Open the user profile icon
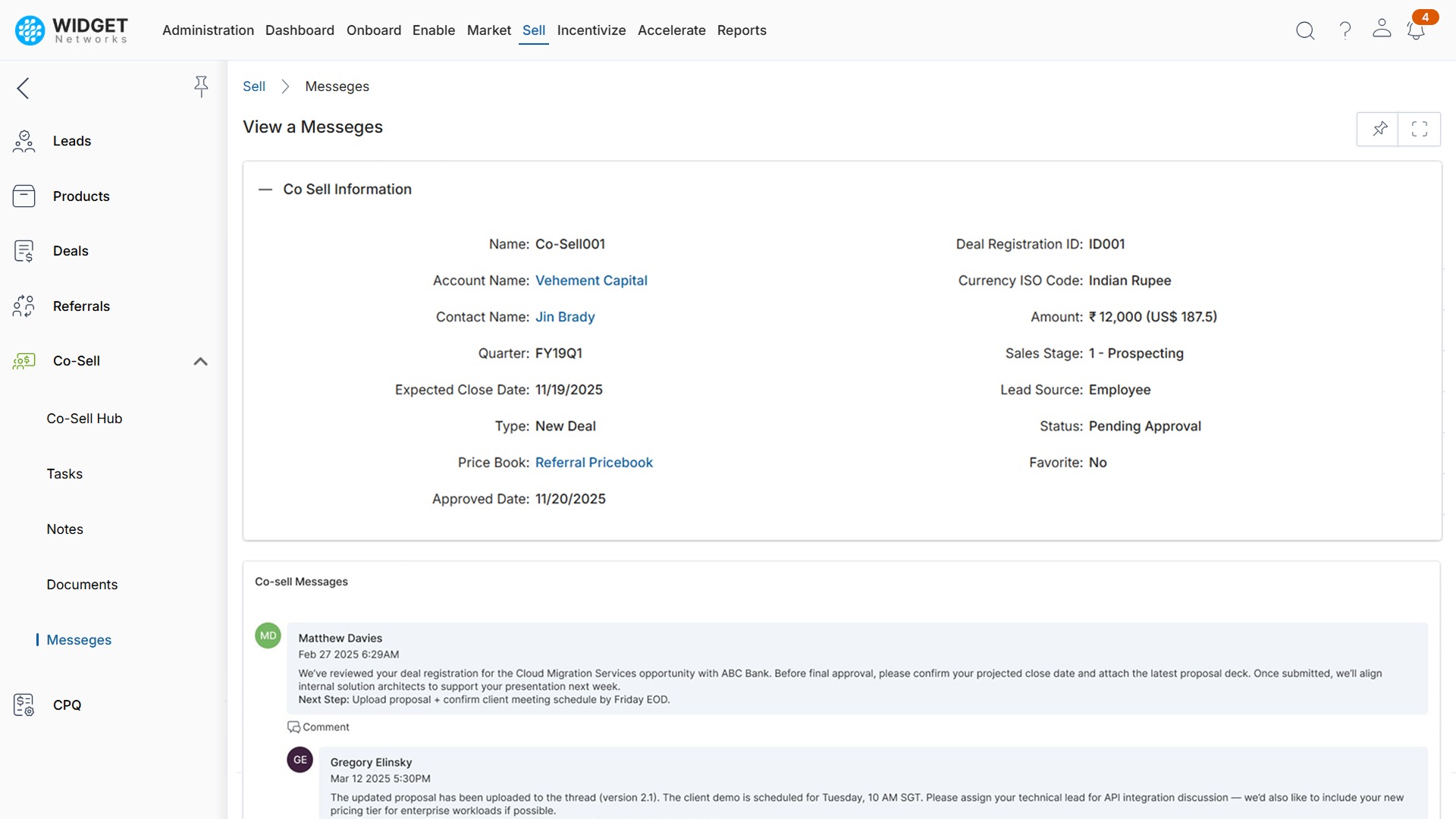Image resolution: width=1456 pixels, height=819 pixels. point(1382,30)
